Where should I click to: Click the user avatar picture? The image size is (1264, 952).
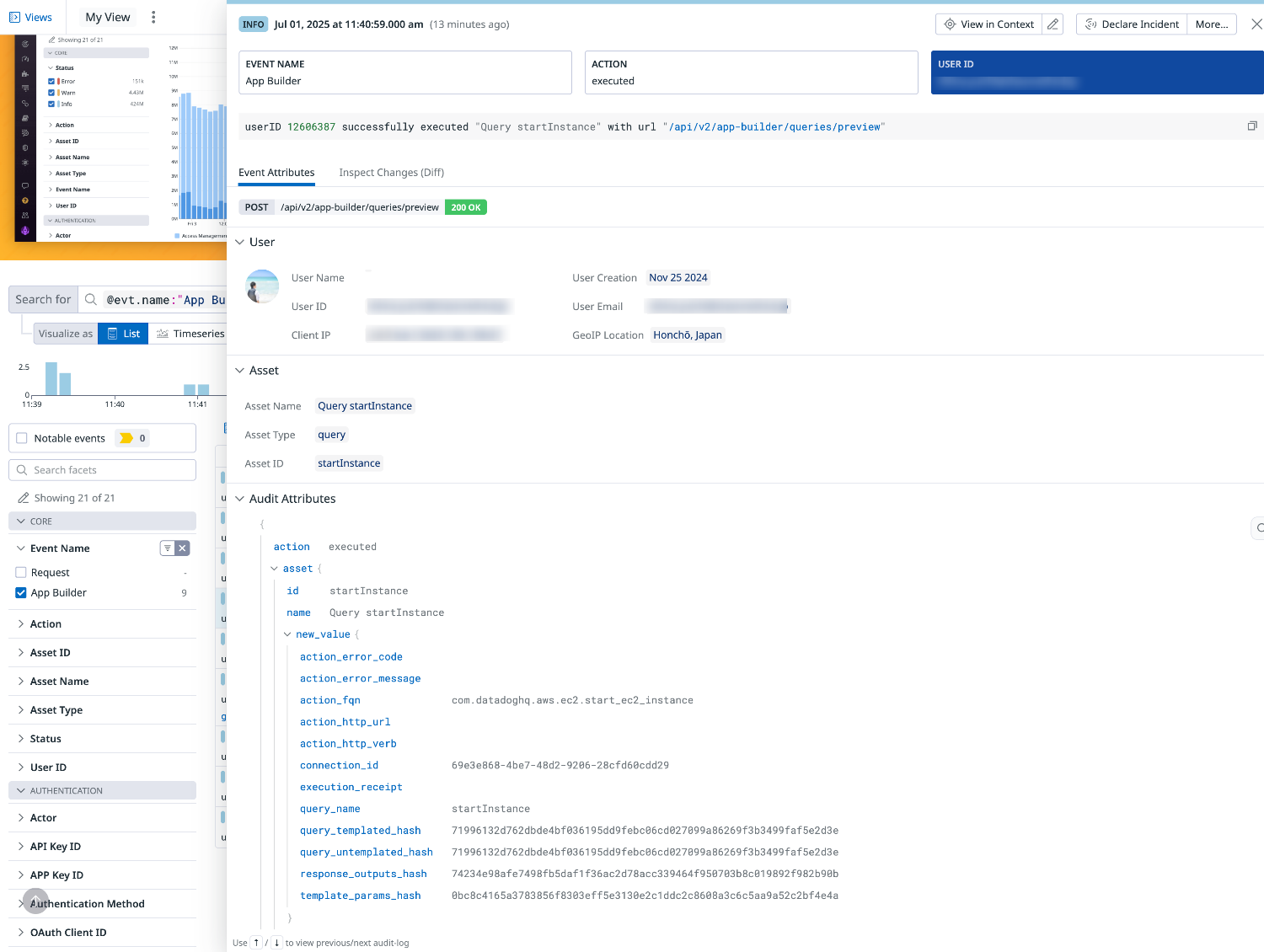pos(262,286)
